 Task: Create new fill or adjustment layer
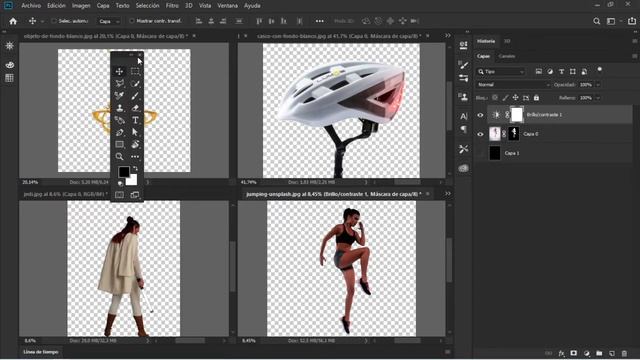[x=587, y=353]
